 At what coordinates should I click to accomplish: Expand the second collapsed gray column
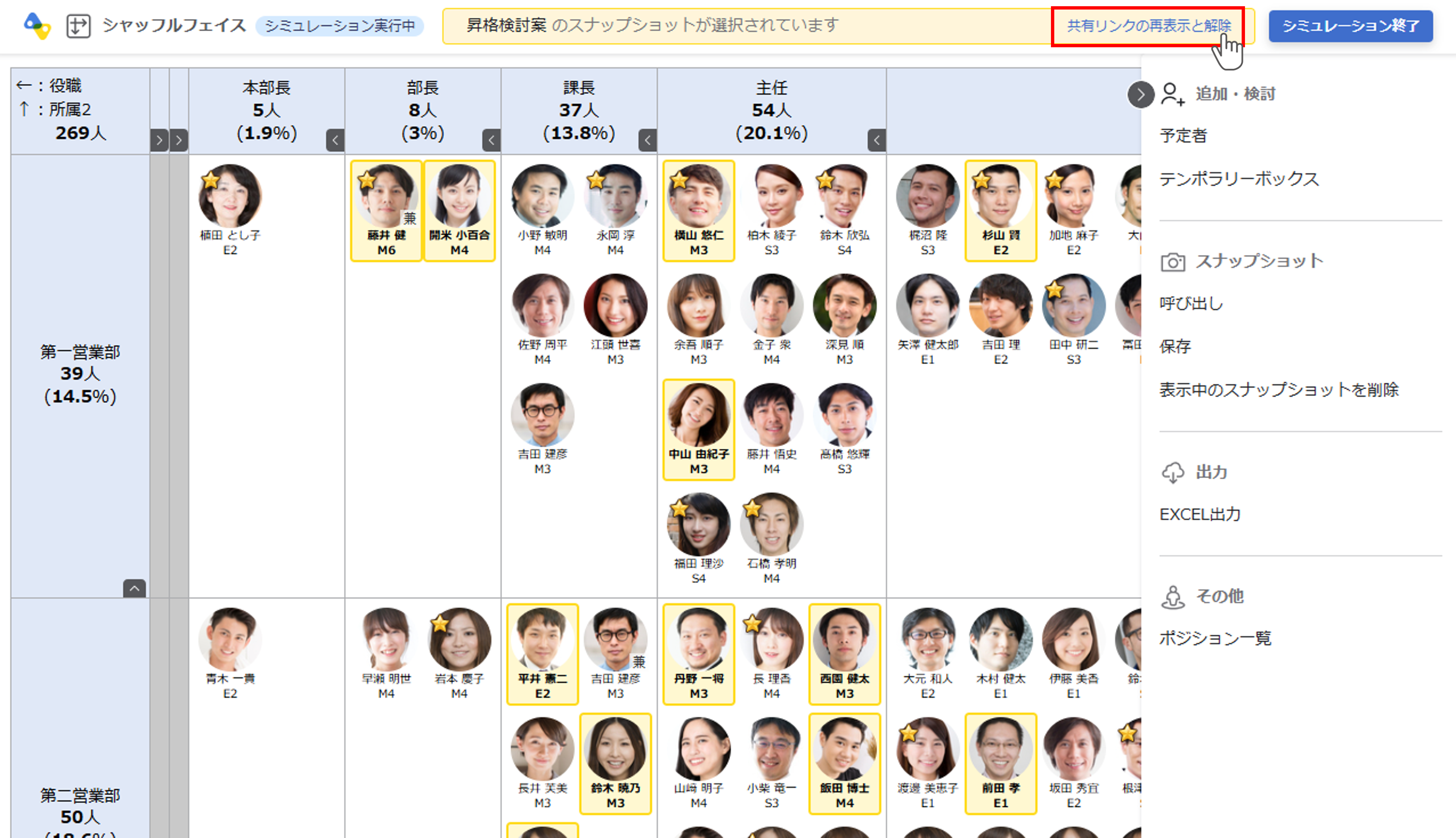point(179,140)
